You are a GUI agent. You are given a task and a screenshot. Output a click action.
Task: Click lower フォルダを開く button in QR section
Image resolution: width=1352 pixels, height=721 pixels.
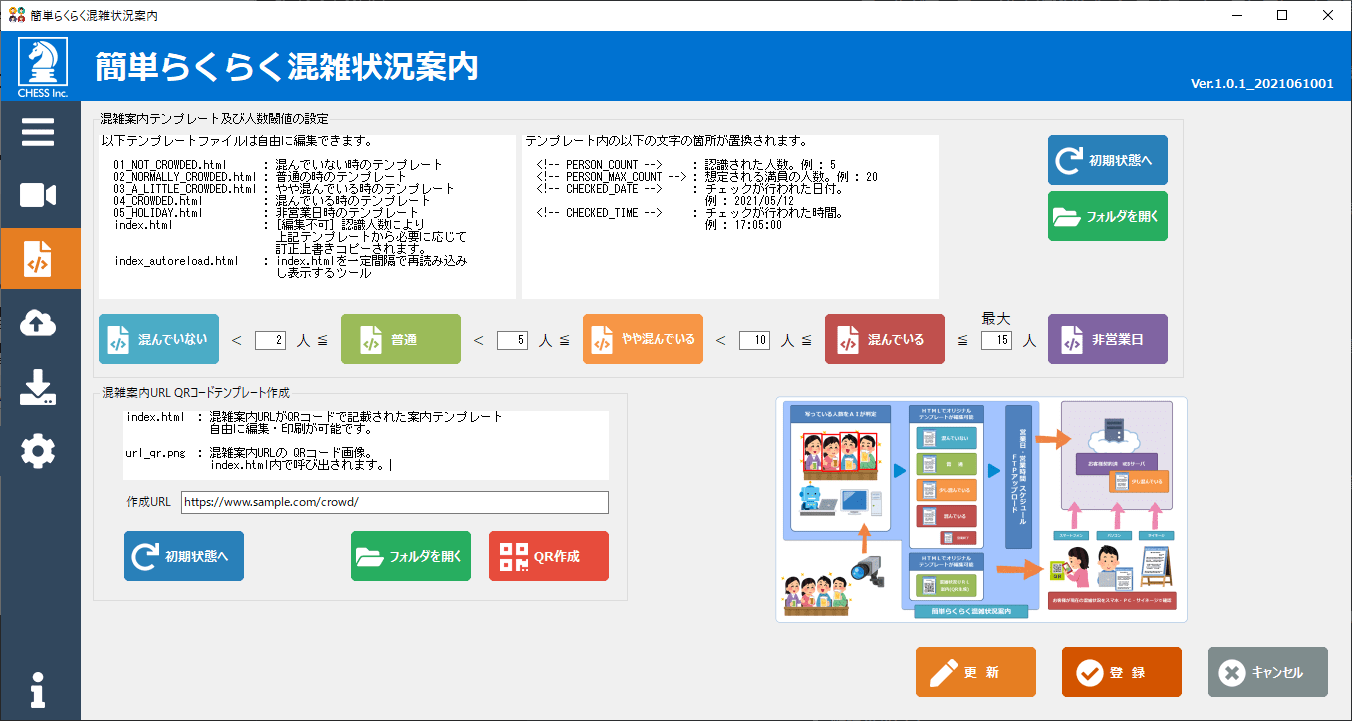[411, 556]
